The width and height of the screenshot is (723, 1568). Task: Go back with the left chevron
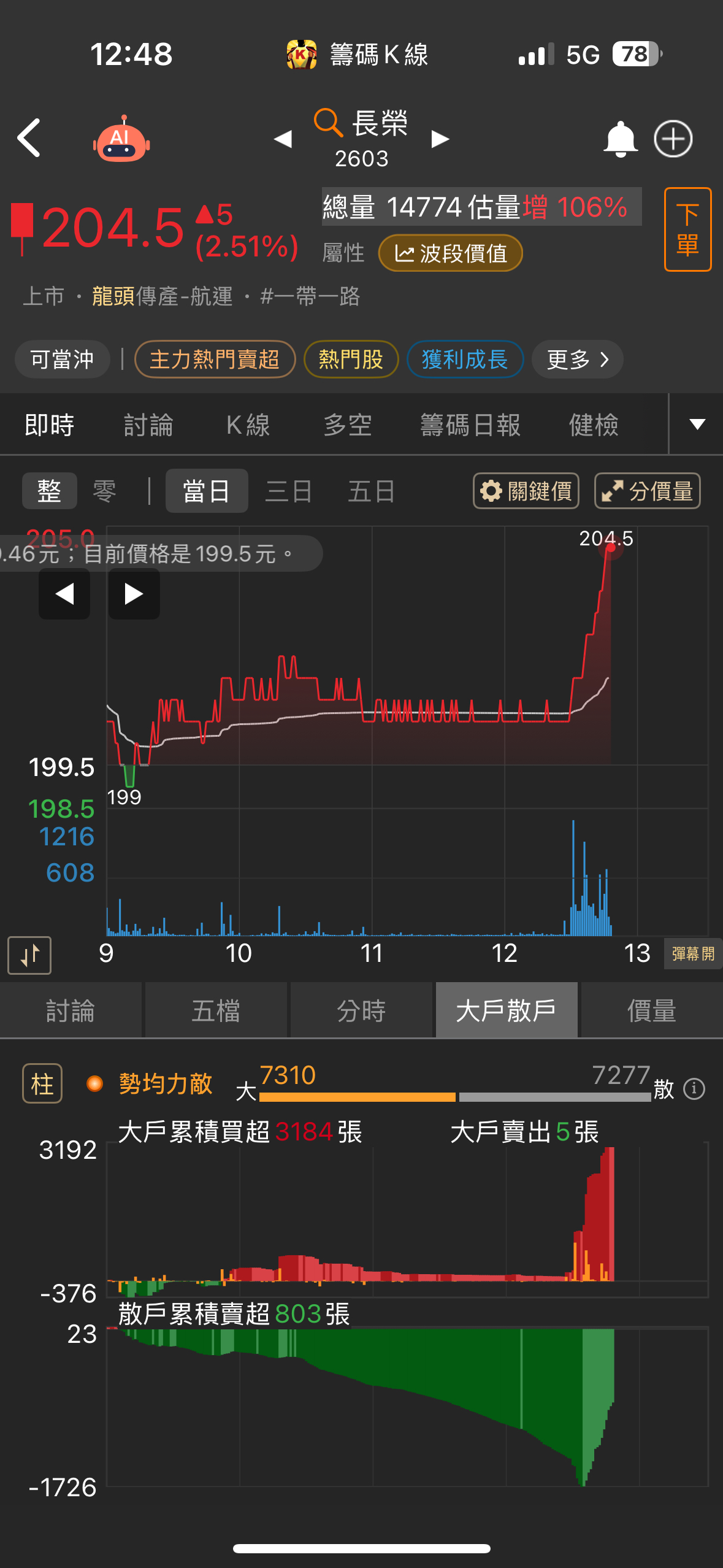(x=29, y=138)
